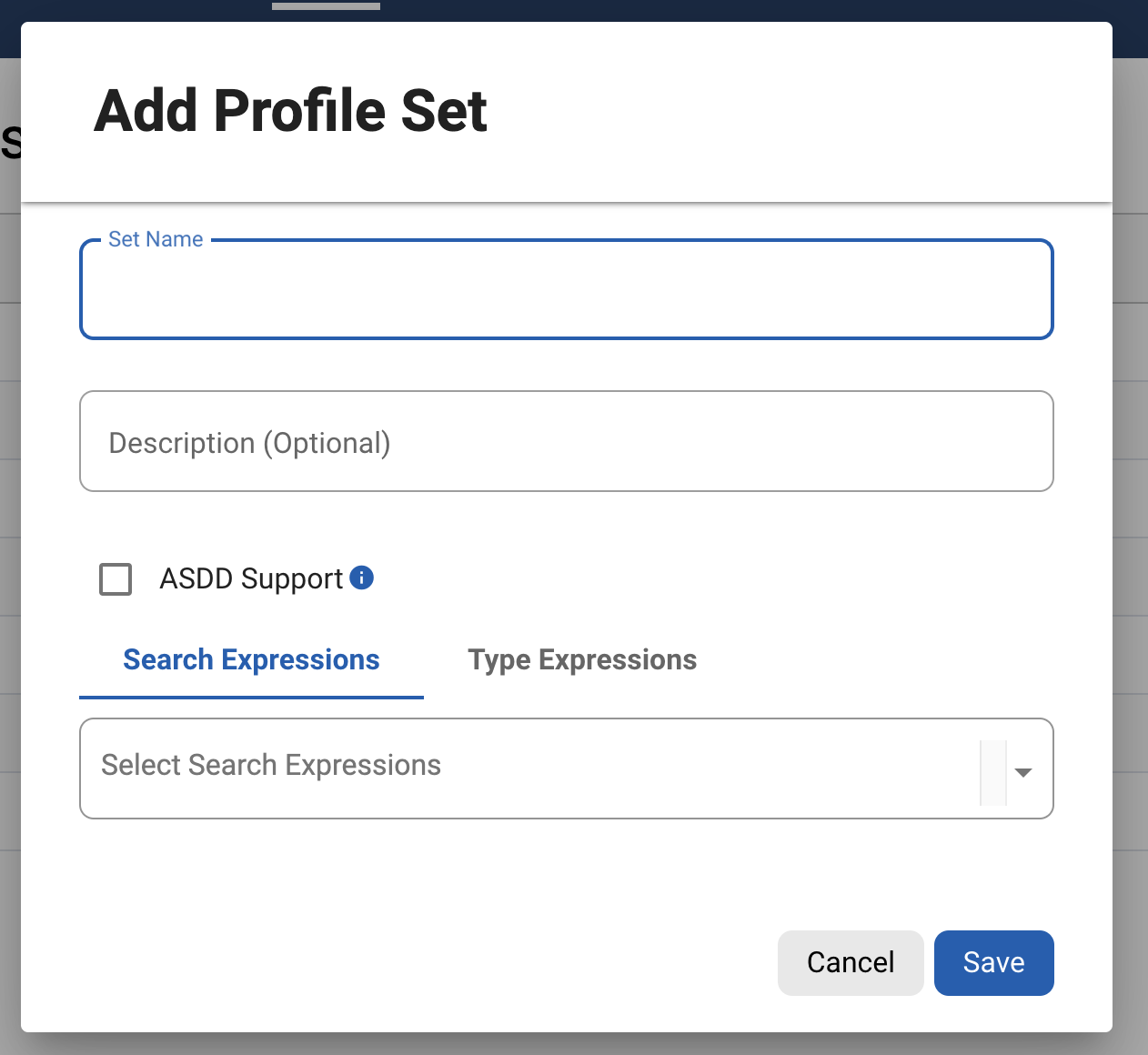The width and height of the screenshot is (1148, 1055).
Task: Click the dark navy header bar behind dialog
Action: (728, 10)
